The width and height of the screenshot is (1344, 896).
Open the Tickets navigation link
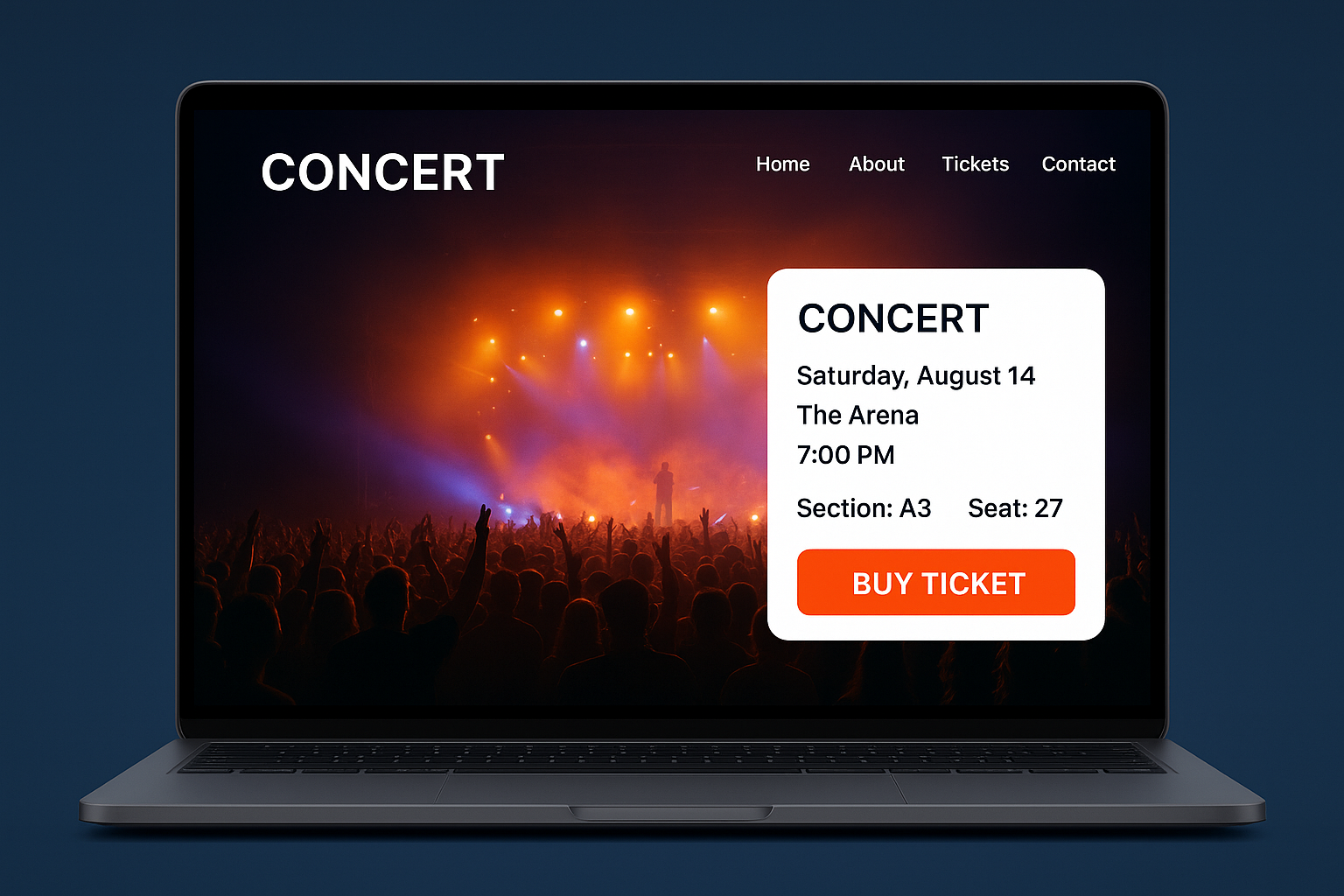(975, 164)
